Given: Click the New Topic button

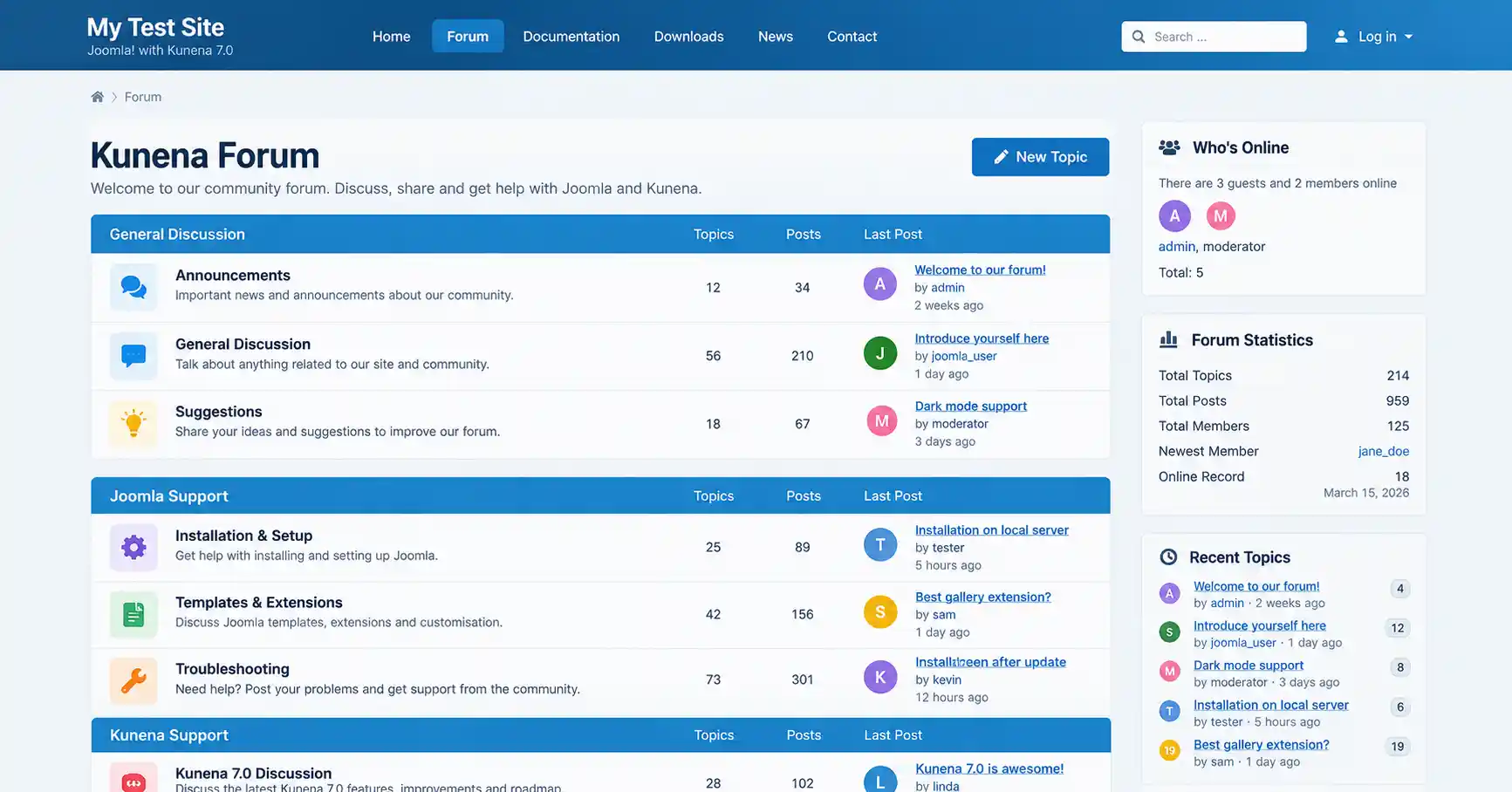Looking at the screenshot, I should point(1041,157).
